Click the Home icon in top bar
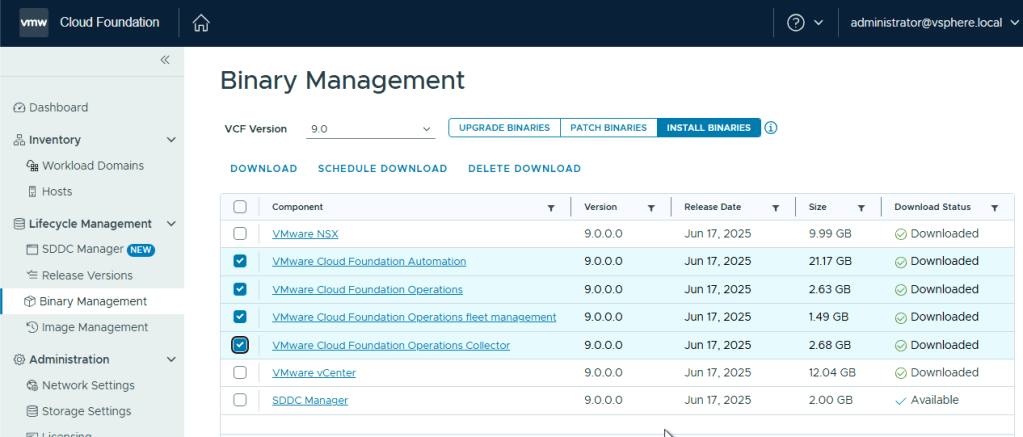The image size is (1023, 437). click(201, 23)
